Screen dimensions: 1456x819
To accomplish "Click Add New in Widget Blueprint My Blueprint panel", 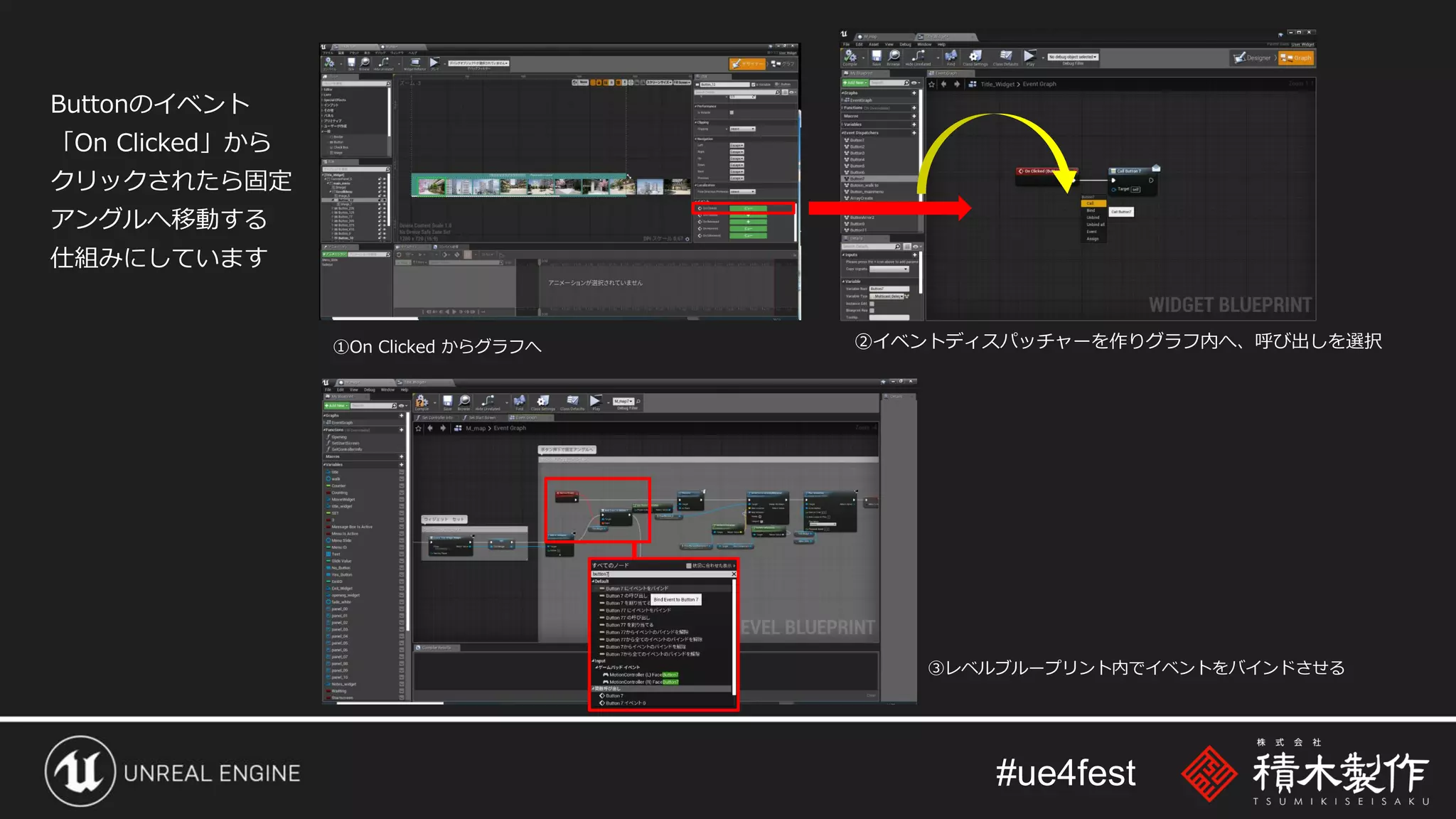I will (x=855, y=83).
